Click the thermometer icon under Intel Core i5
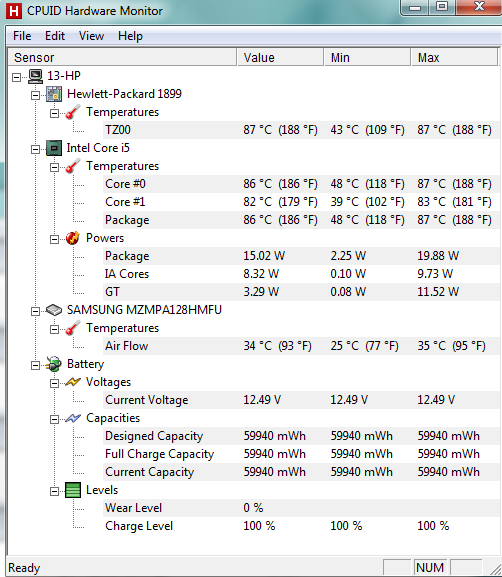 pyautogui.click(x=73, y=166)
